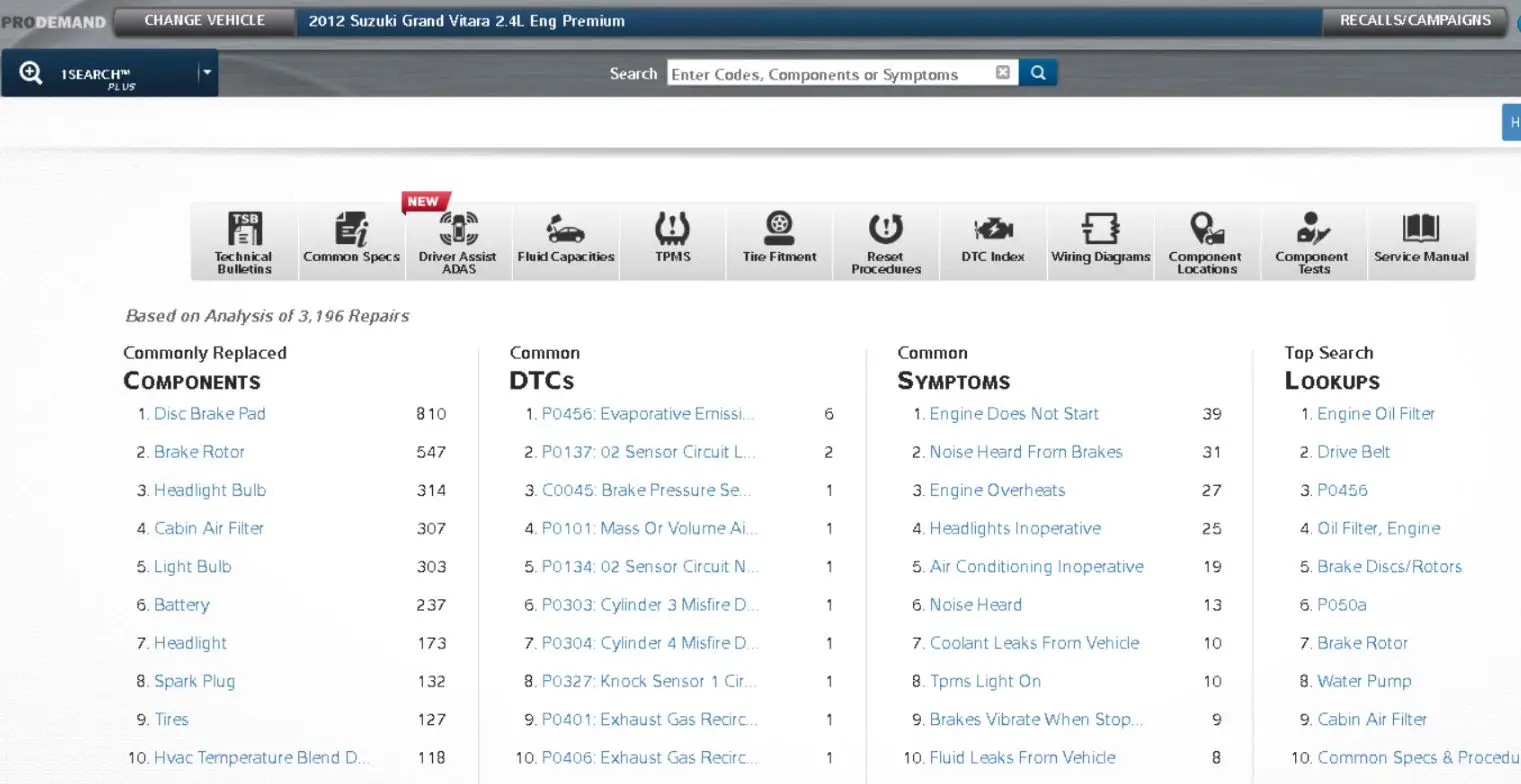1521x784 pixels.
Task: Open Coolant Leaks From Vehicle symptom
Action: tap(1034, 643)
